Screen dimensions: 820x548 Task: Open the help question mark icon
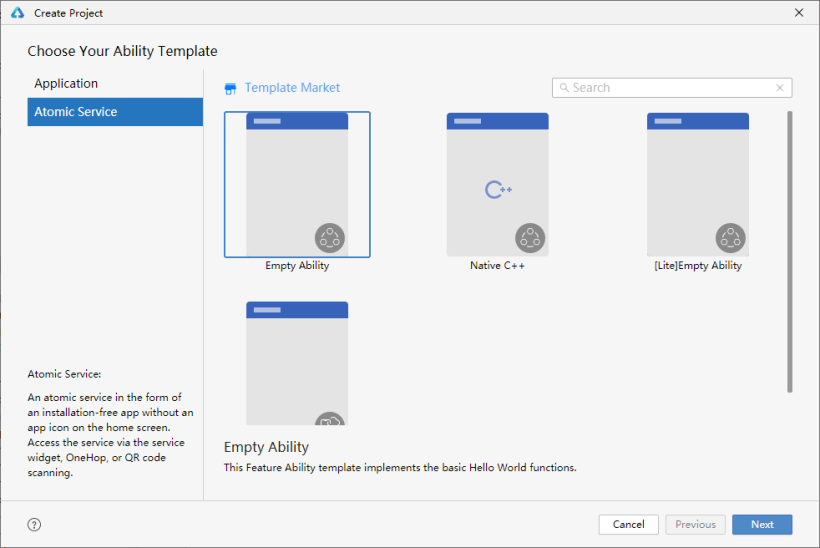(x=34, y=524)
